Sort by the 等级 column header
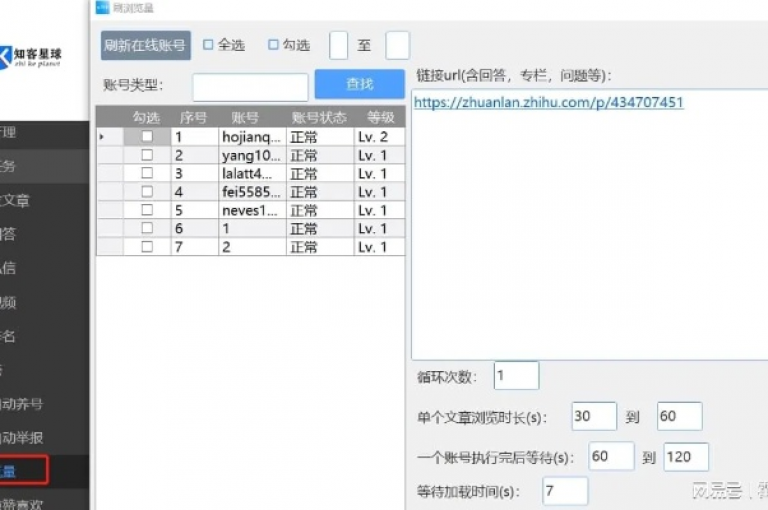The width and height of the screenshot is (768, 510). [381, 117]
